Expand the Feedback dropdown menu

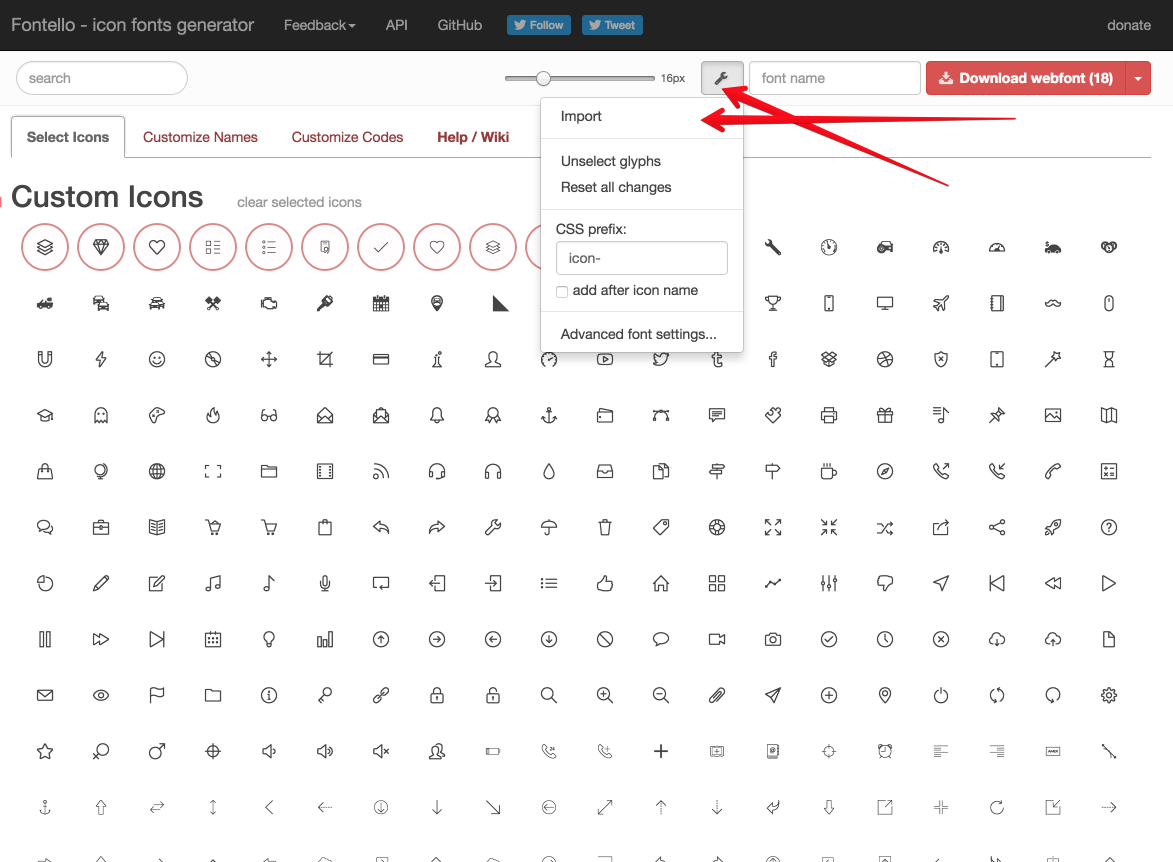coord(319,25)
